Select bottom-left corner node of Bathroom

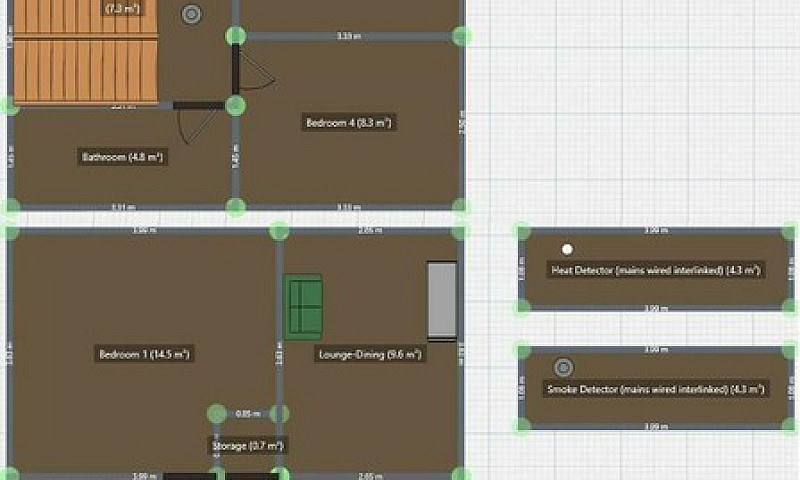[x=11, y=207]
